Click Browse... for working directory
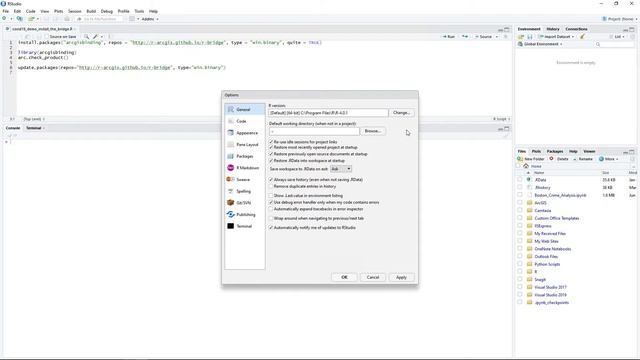640x360 pixels. 373,131
